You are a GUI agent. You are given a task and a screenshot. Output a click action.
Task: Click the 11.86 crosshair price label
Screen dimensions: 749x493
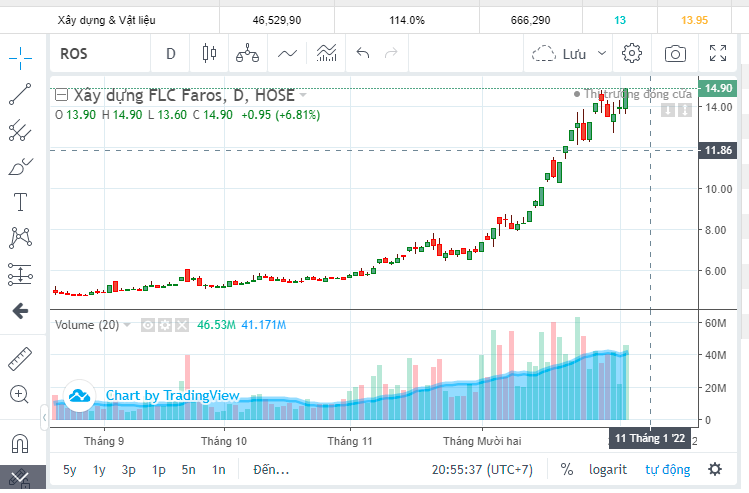pos(718,150)
